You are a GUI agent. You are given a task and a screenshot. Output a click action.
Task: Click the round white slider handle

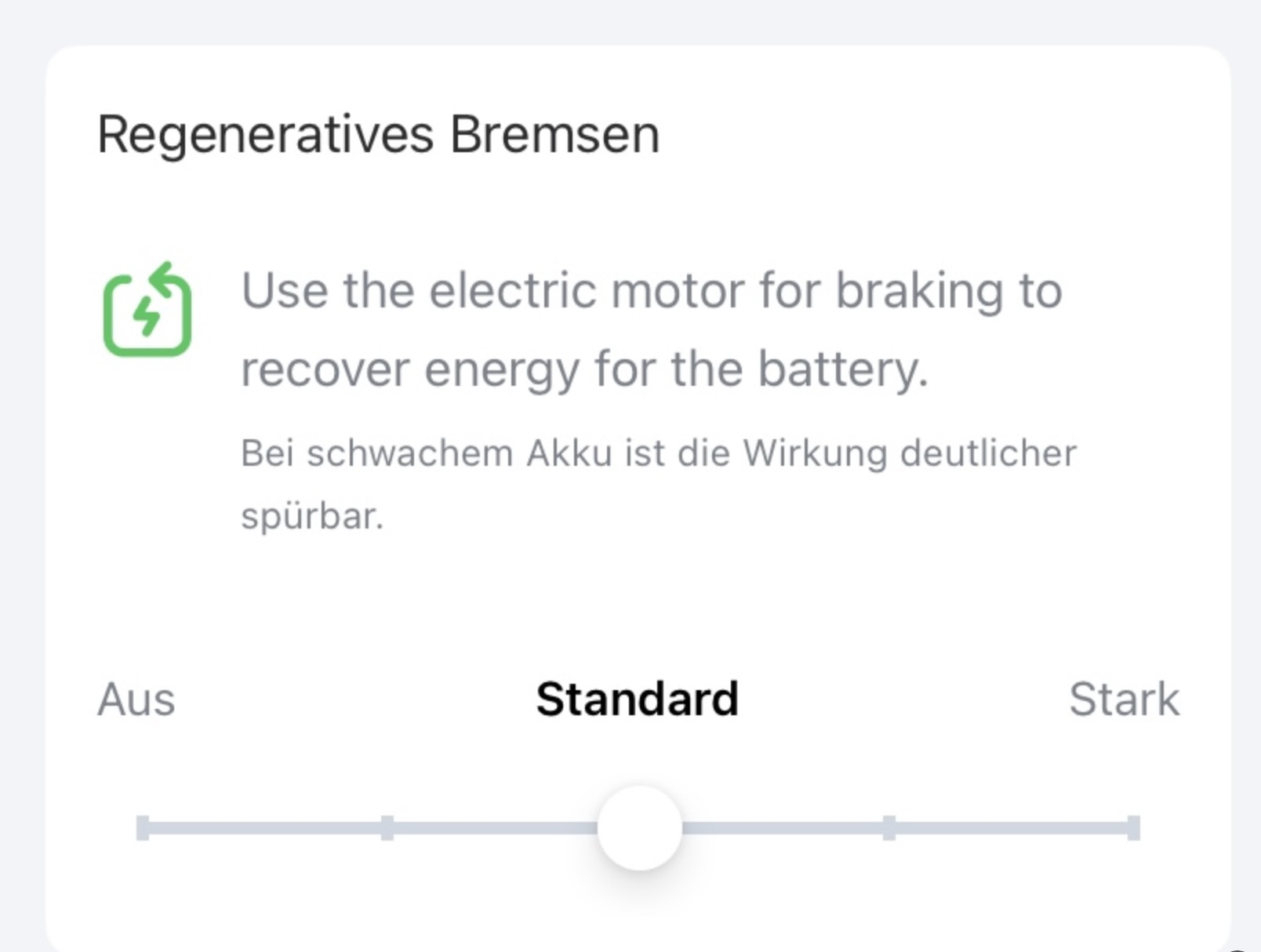(639, 828)
